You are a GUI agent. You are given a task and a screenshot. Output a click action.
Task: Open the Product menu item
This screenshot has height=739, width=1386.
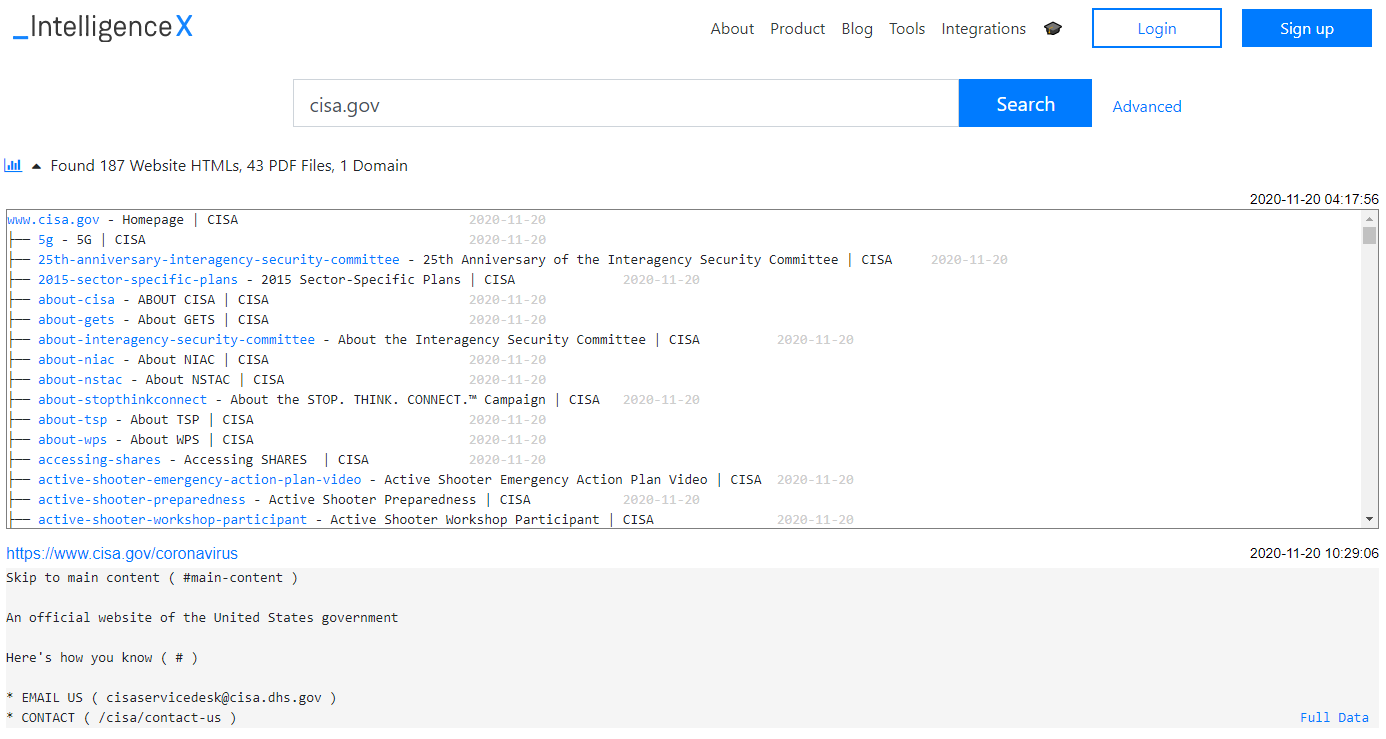[x=797, y=29]
